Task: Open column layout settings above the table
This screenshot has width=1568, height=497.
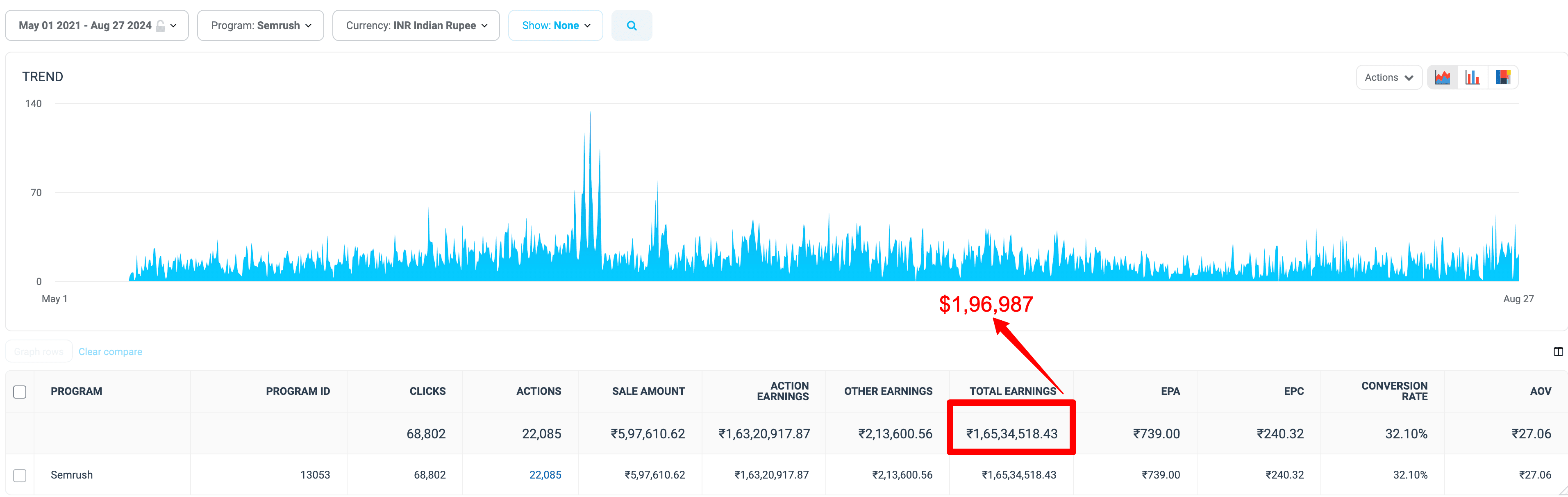Action: pos(1558,351)
